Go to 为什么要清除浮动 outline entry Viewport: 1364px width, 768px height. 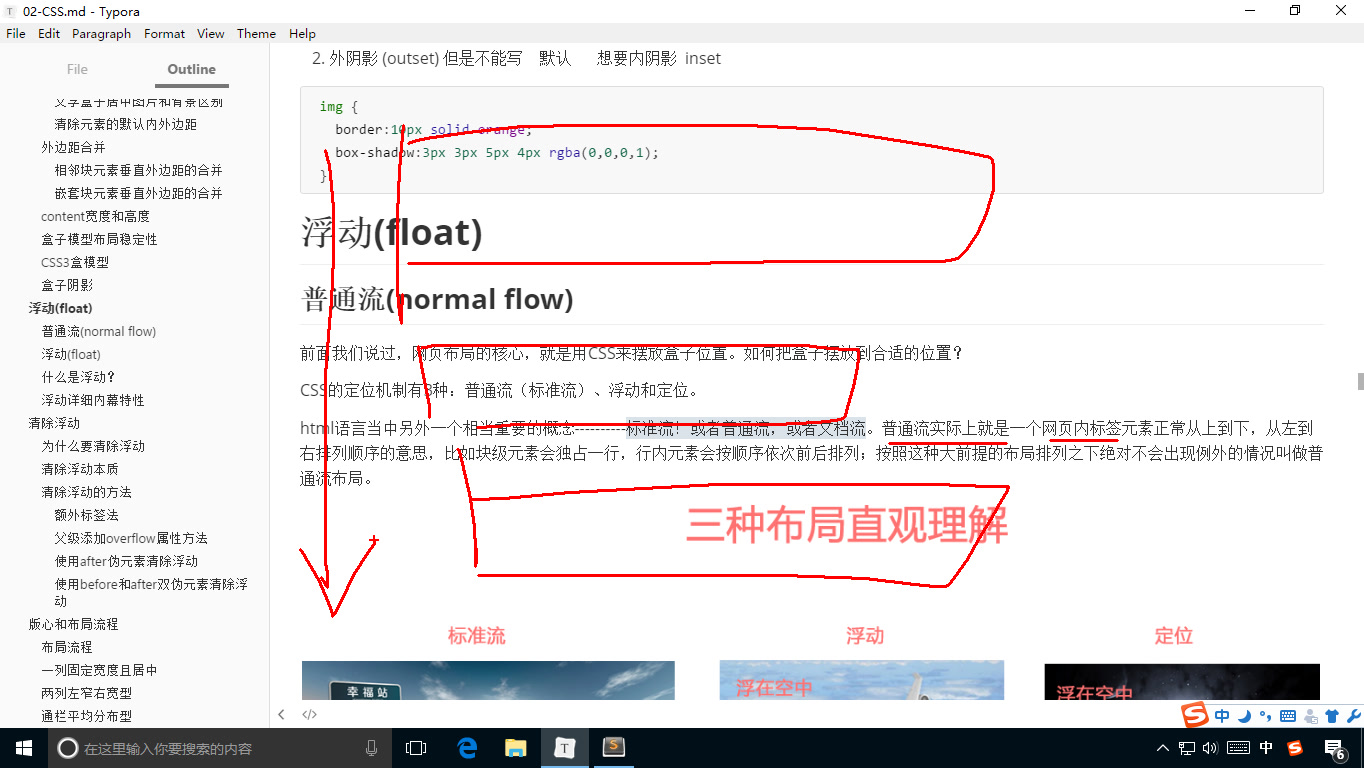point(93,446)
